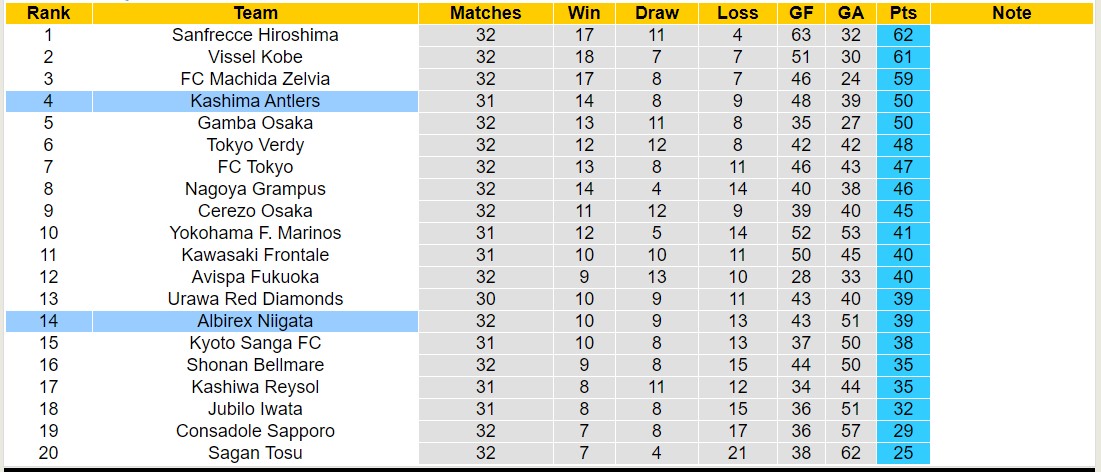The height and width of the screenshot is (472, 1101).
Task: Select the Urawa Red Diamonds team name
Action: [x=255, y=299]
